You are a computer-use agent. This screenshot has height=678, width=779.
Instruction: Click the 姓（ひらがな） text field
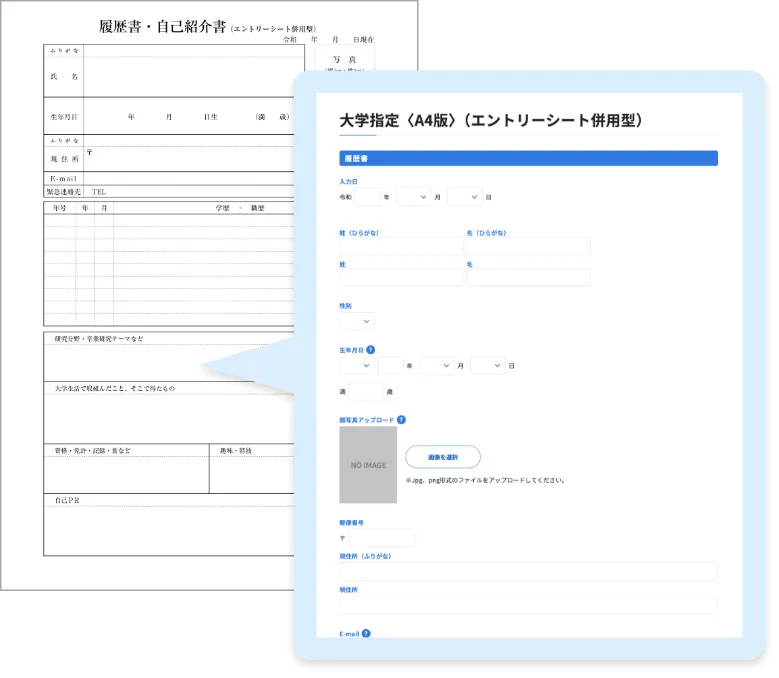[x=401, y=246]
